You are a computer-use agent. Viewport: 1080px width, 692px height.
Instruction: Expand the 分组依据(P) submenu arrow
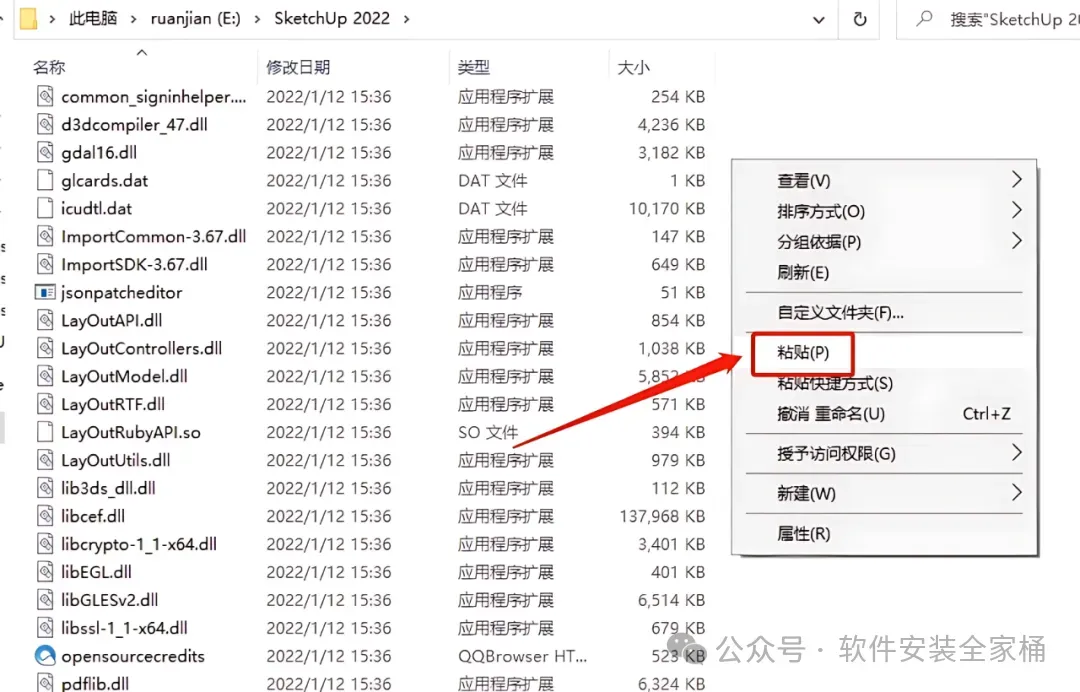point(1017,240)
